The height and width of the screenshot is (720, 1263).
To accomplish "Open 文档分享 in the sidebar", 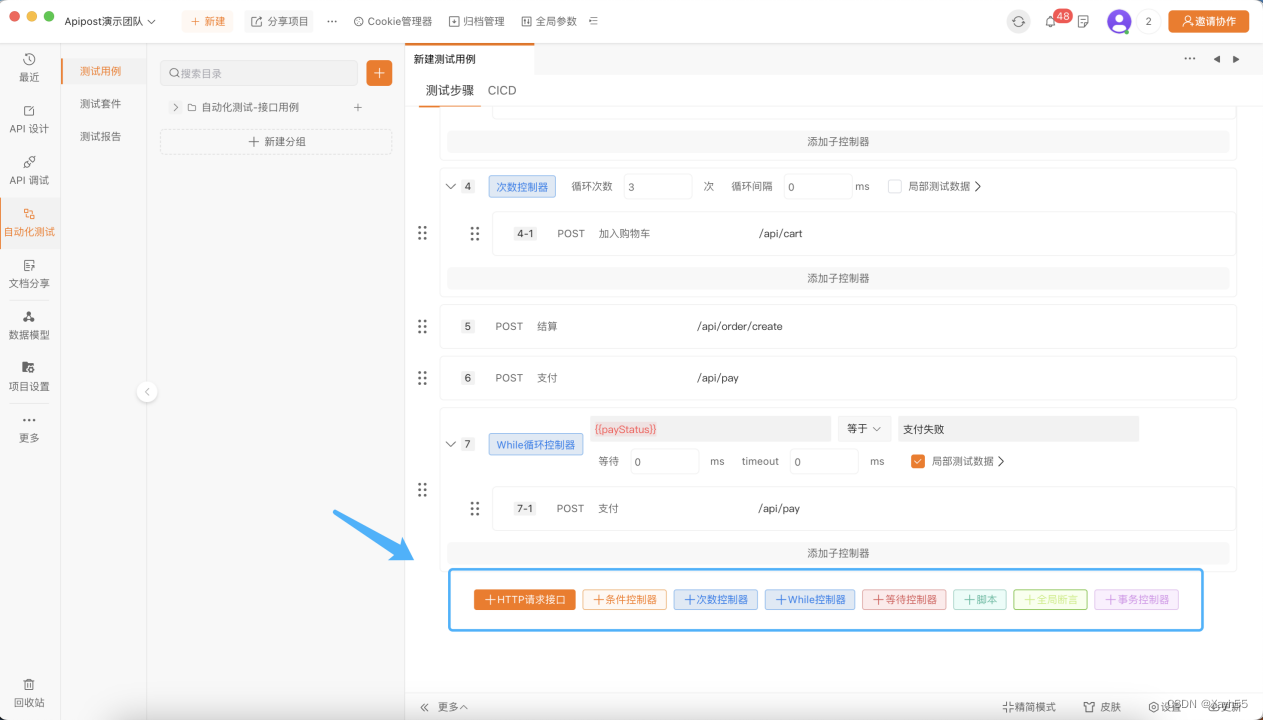I will pos(29,274).
